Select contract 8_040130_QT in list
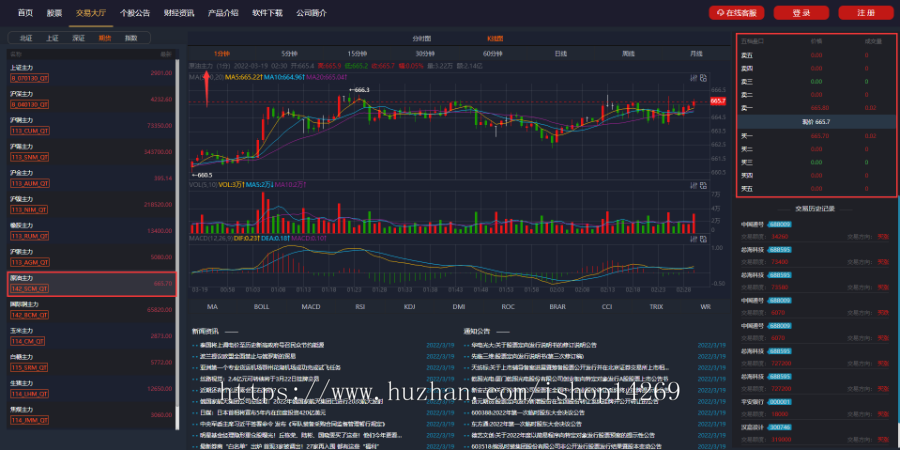Screen dimensions: 900x450 coord(29,104)
